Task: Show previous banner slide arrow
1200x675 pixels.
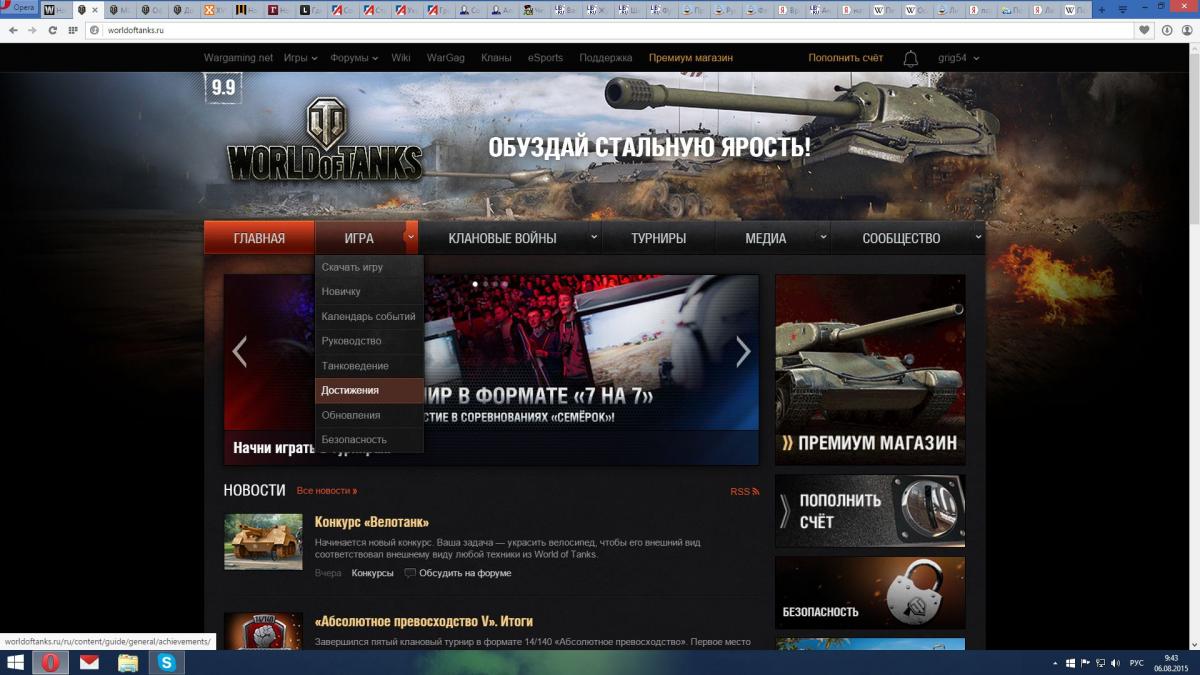Action: point(239,351)
